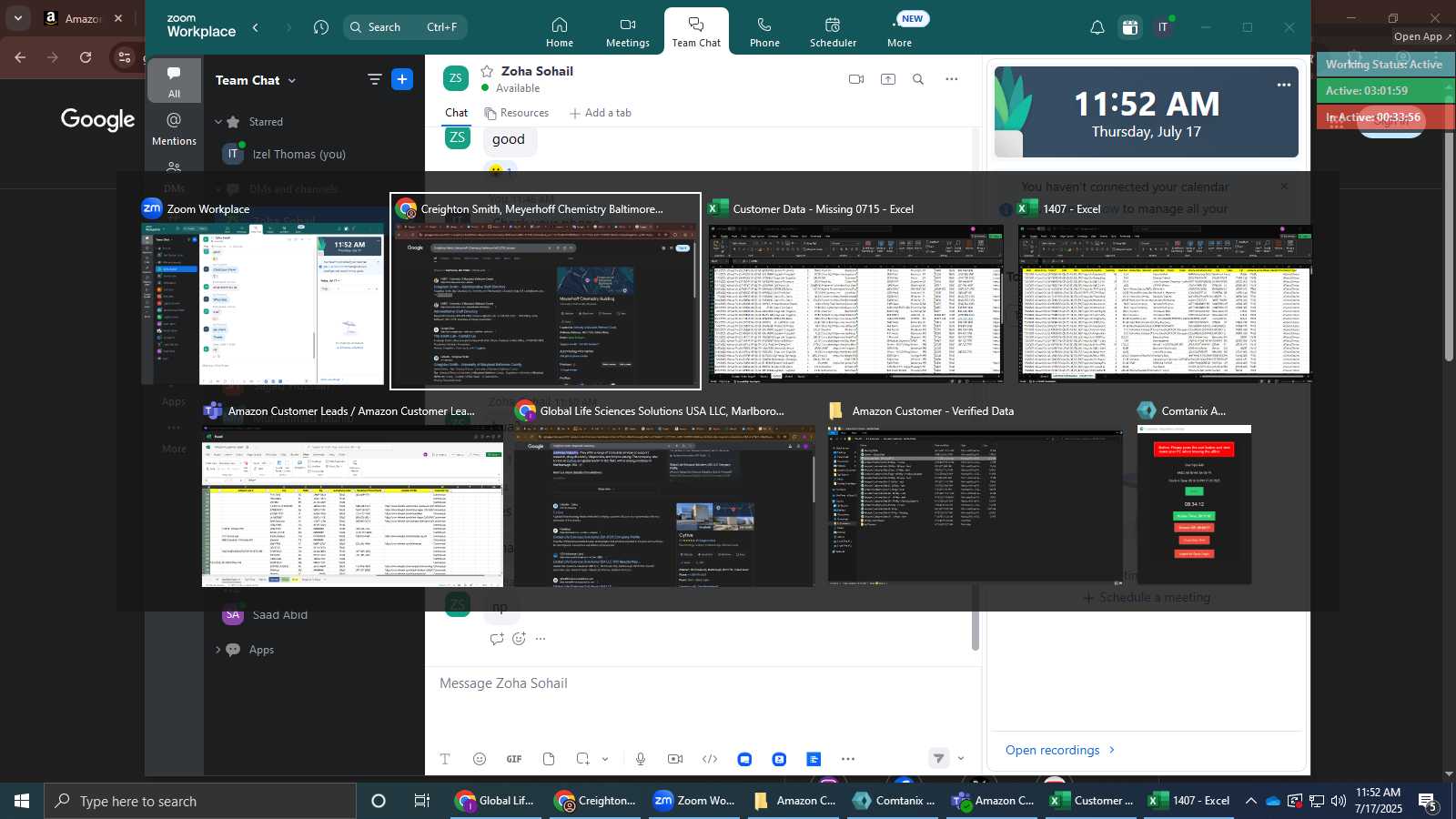Image resolution: width=1456 pixels, height=819 pixels.
Task: Switch to Customer Data - Missing 0715 Excel
Action: coord(856,291)
